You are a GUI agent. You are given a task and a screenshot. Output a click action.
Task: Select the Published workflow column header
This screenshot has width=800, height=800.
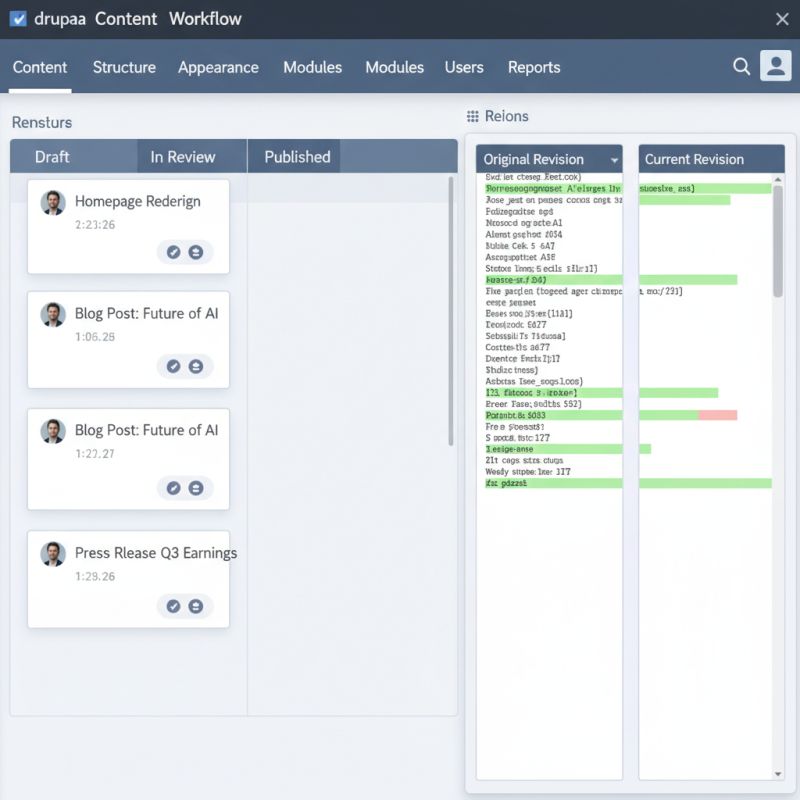294,157
